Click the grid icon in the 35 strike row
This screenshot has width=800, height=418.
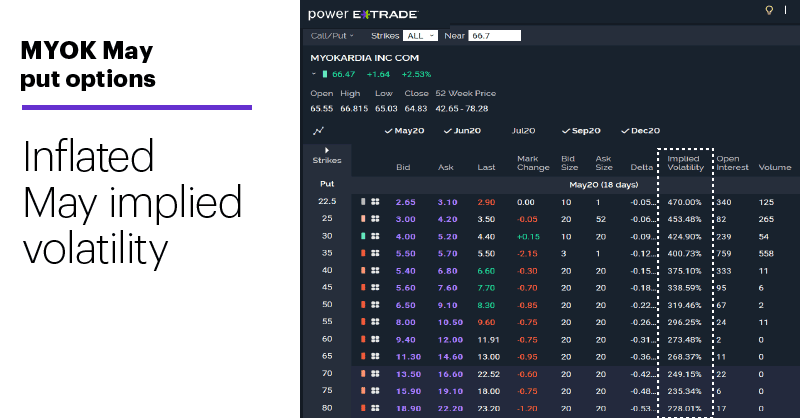click(375, 253)
